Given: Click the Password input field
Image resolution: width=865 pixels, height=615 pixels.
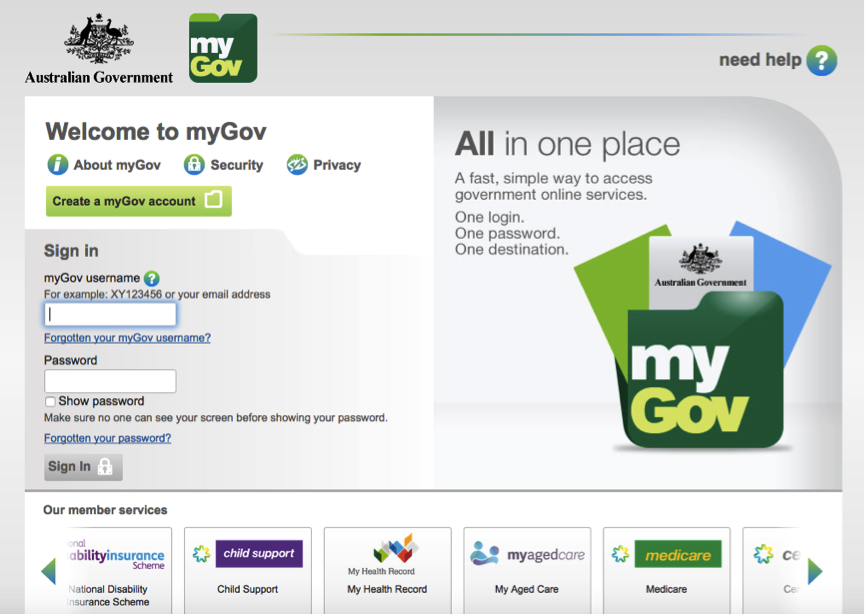Looking at the screenshot, I should [x=110, y=381].
